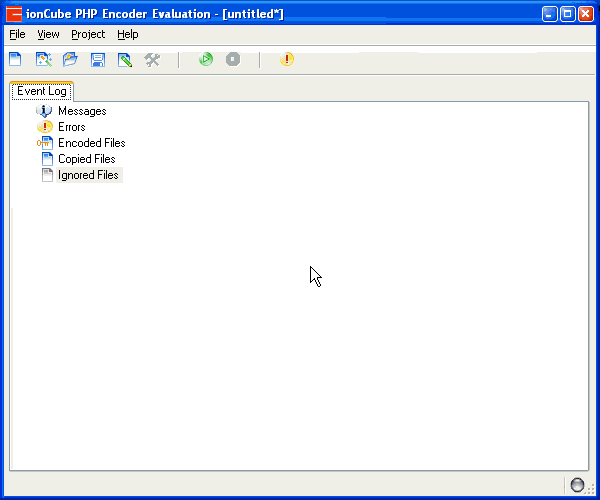Open the Help menu
600x500 pixels.
click(128, 34)
